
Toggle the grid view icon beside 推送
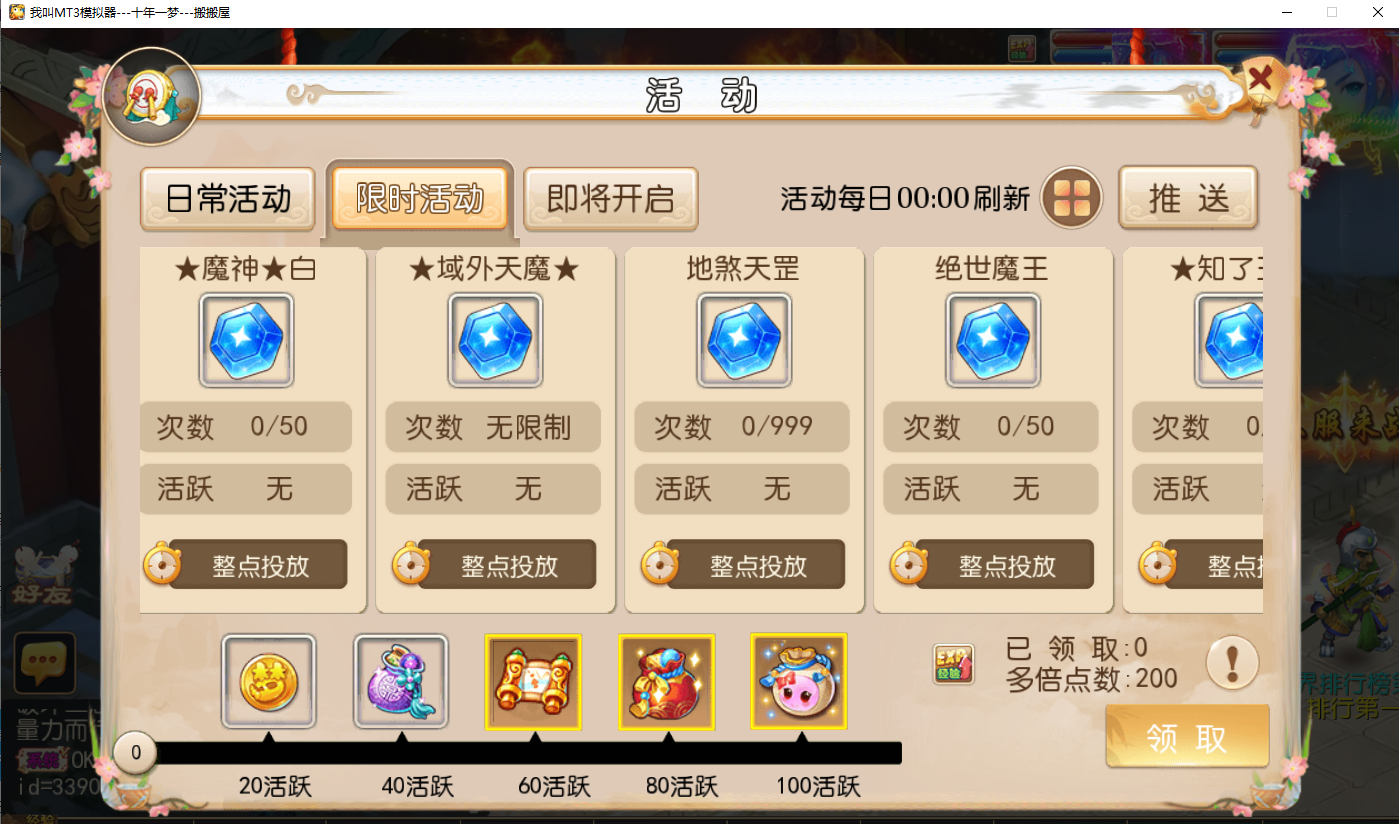pos(1071,197)
